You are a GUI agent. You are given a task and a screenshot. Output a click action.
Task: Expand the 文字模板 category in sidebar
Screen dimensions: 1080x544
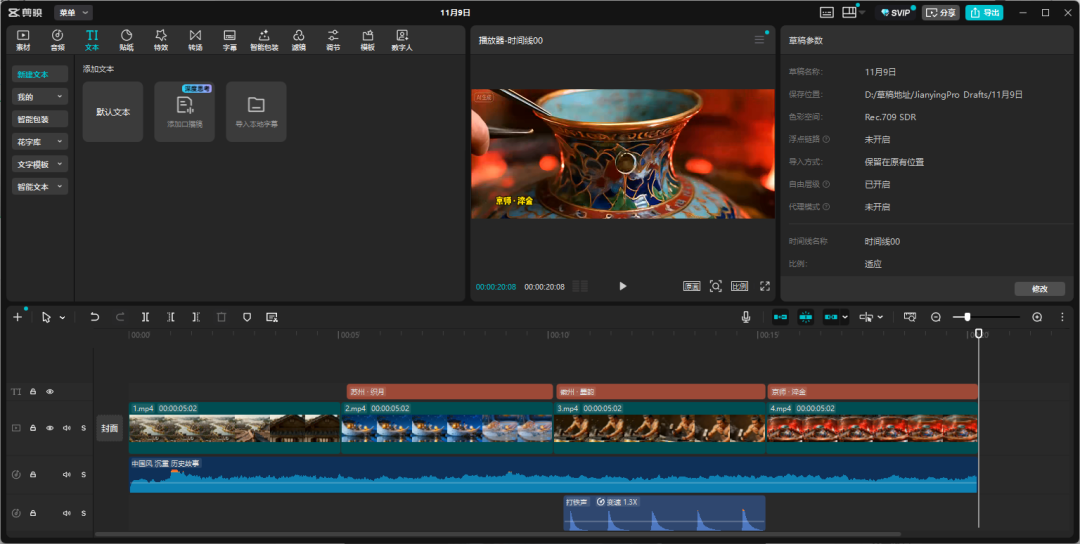click(40, 164)
